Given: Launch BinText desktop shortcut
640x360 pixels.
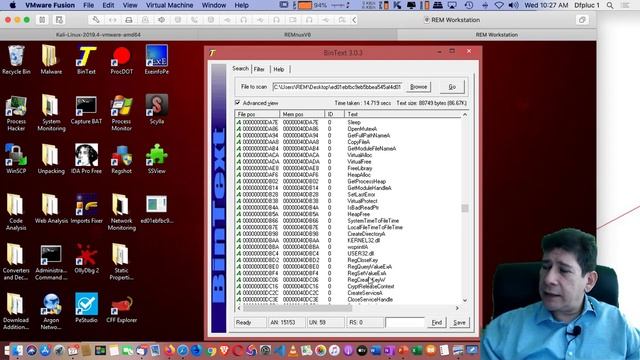Looking at the screenshot, I should (x=86, y=60).
